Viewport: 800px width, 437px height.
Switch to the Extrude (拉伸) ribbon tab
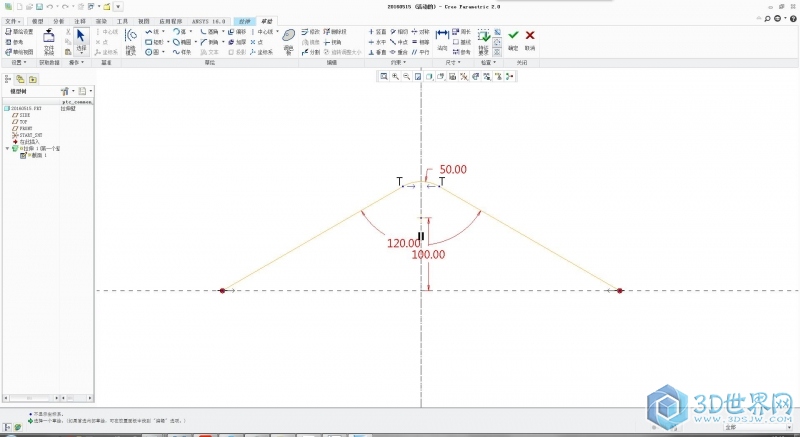click(x=244, y=21)
